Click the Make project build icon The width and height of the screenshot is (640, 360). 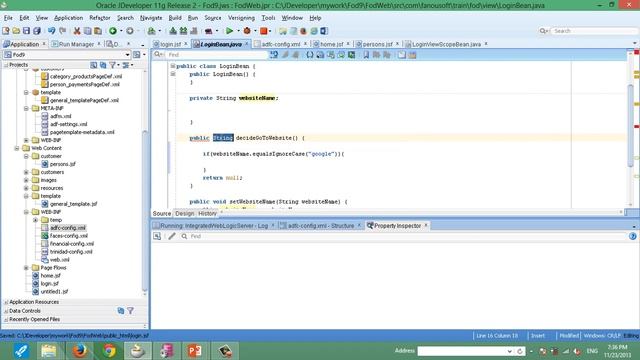173,31
